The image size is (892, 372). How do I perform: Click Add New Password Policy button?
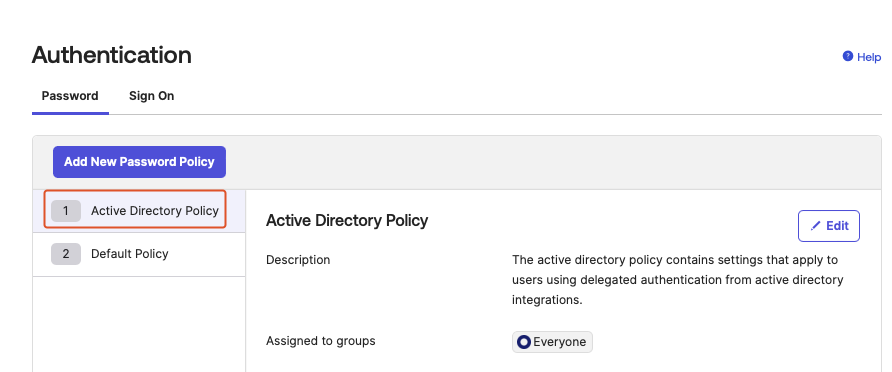click(x=139, y=162)
